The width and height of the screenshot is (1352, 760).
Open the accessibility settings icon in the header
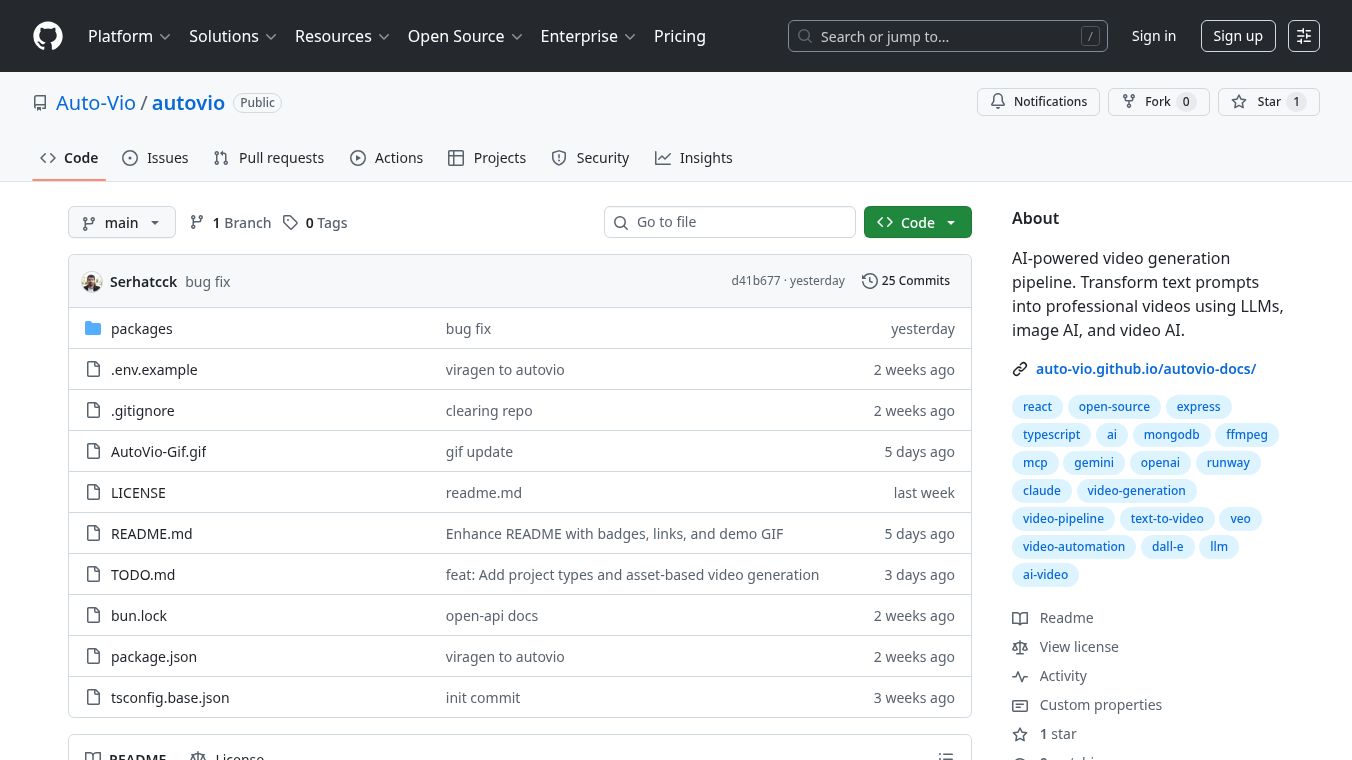tap(1303, 36)
